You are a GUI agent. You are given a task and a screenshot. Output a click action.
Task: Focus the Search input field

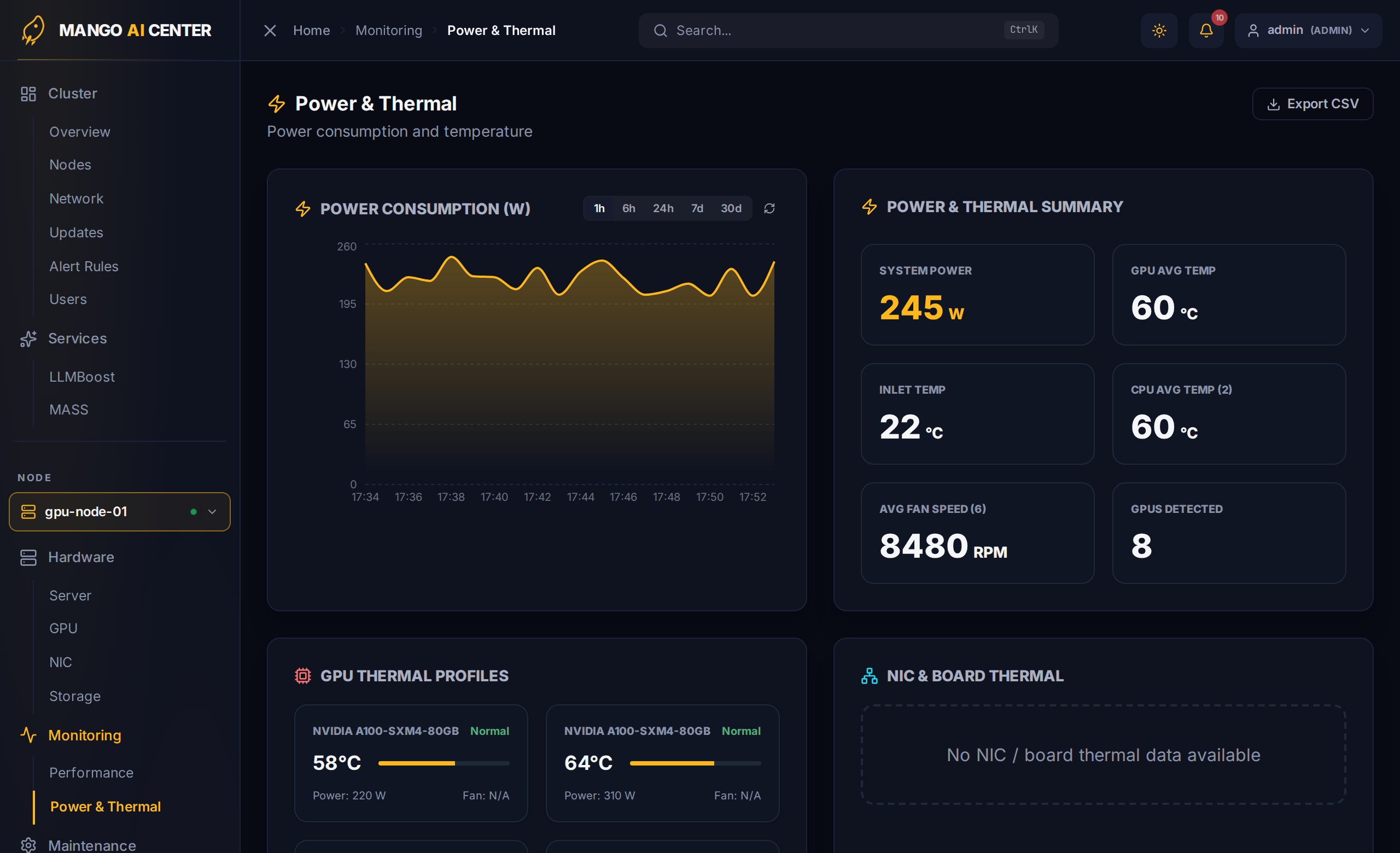pyautogui.click(x=848, y=31)
